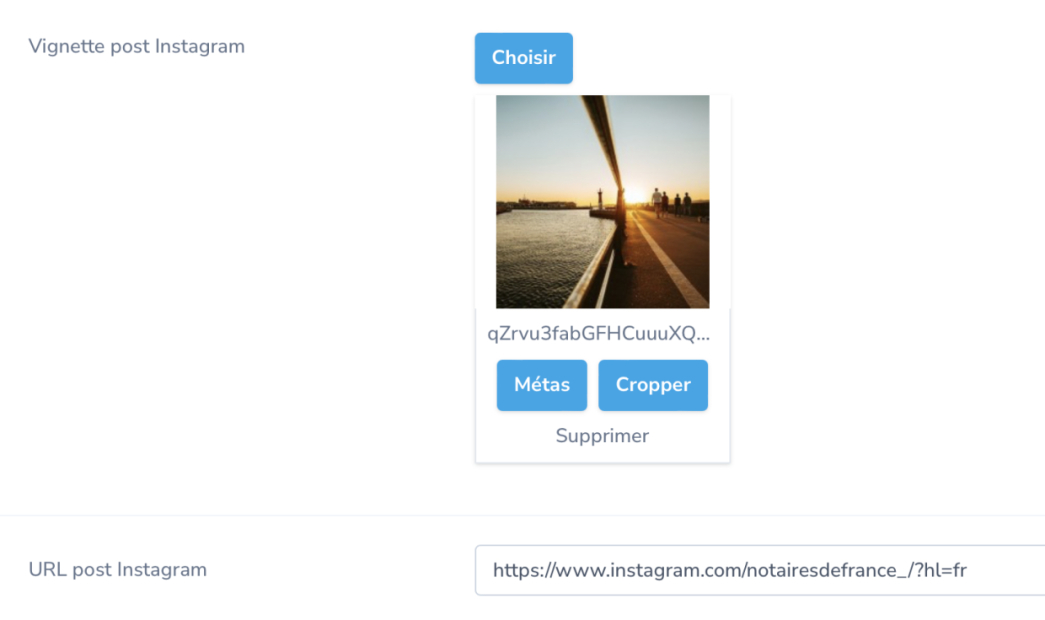Click the setting sun in the thumbnail
Image resolution: width=1045 pixels, height=620 pixels.
(634, 196)
